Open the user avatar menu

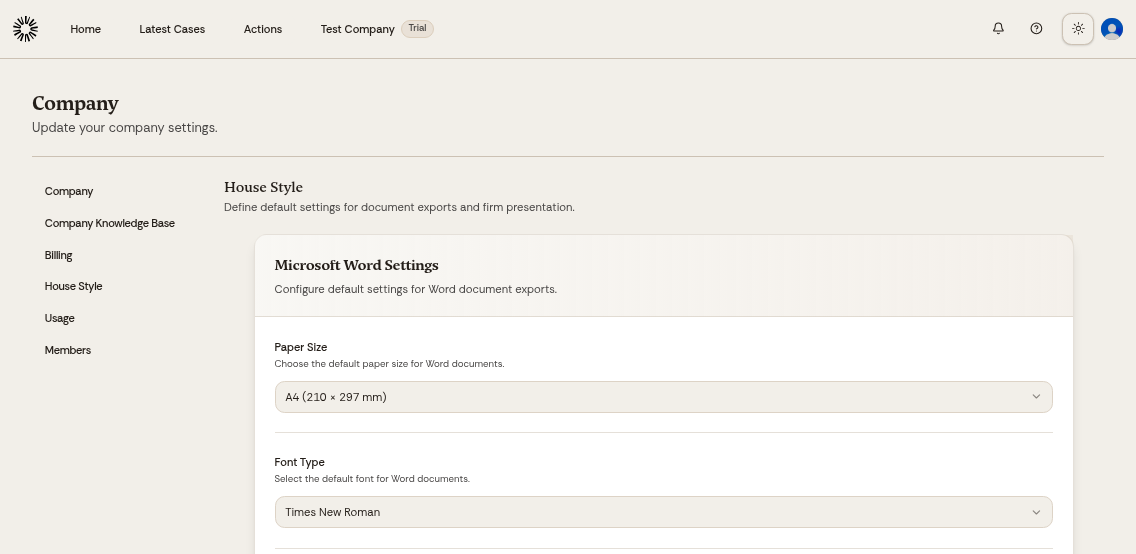tap(1111, 29)
